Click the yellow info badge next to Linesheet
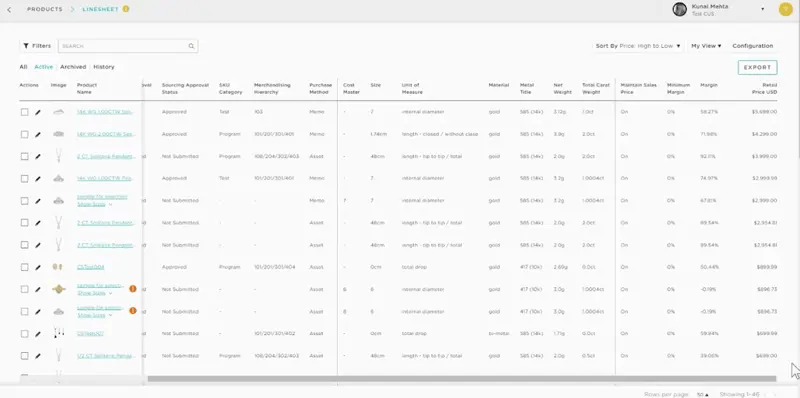The height and width of the screenshot is (398, 800). tap(126, 9)
